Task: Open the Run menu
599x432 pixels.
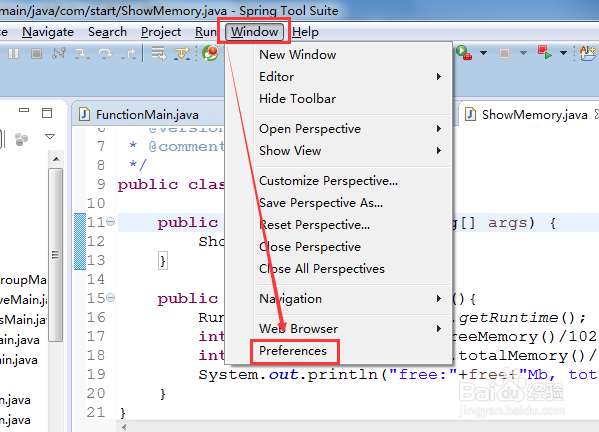Action: 206,32
